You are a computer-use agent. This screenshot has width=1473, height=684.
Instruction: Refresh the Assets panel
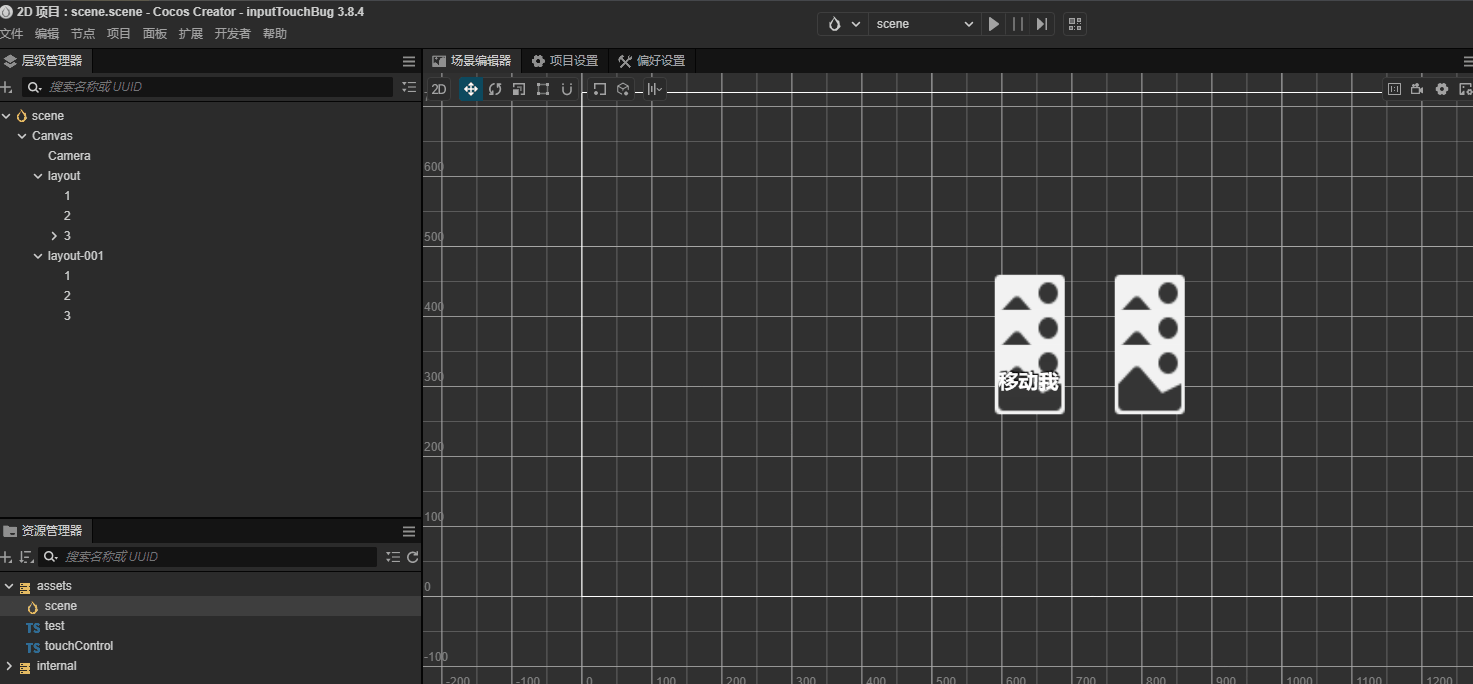click(x=412, y=557)
